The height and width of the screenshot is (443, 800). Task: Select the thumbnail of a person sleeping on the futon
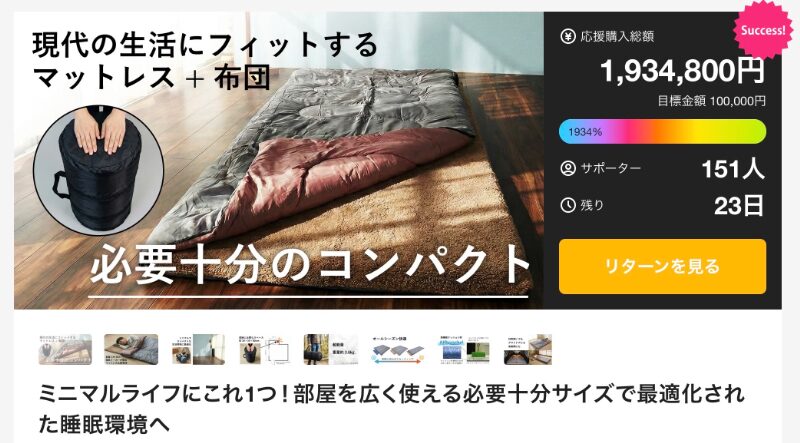click(x=131, y=349)
